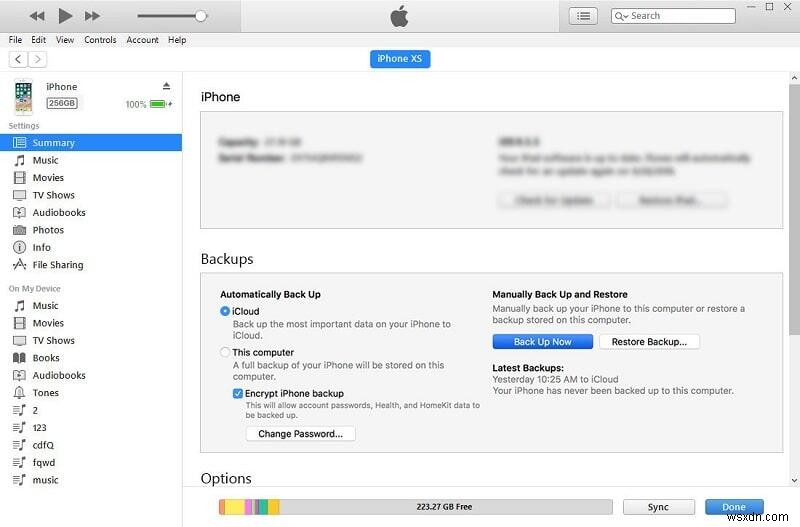This screenshot has height=527, width=800.
Task: Click the green battery indicator icon
Action: (x=158, y=104)
